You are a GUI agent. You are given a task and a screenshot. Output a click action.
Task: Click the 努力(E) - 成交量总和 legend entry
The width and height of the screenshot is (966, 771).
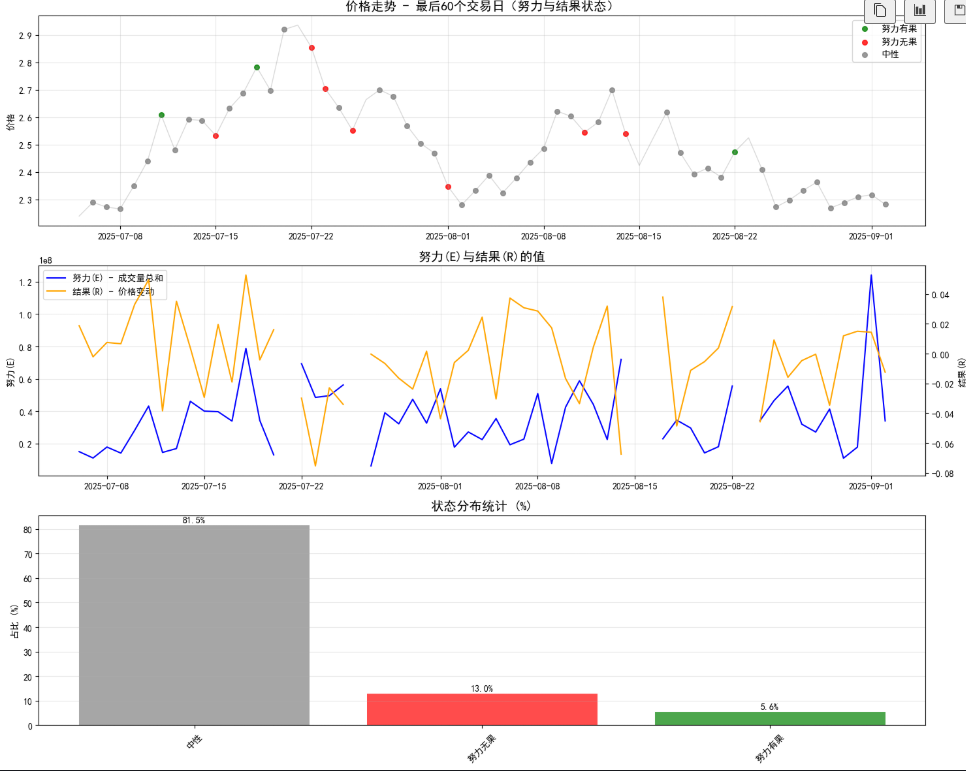[x=105, y=278]
